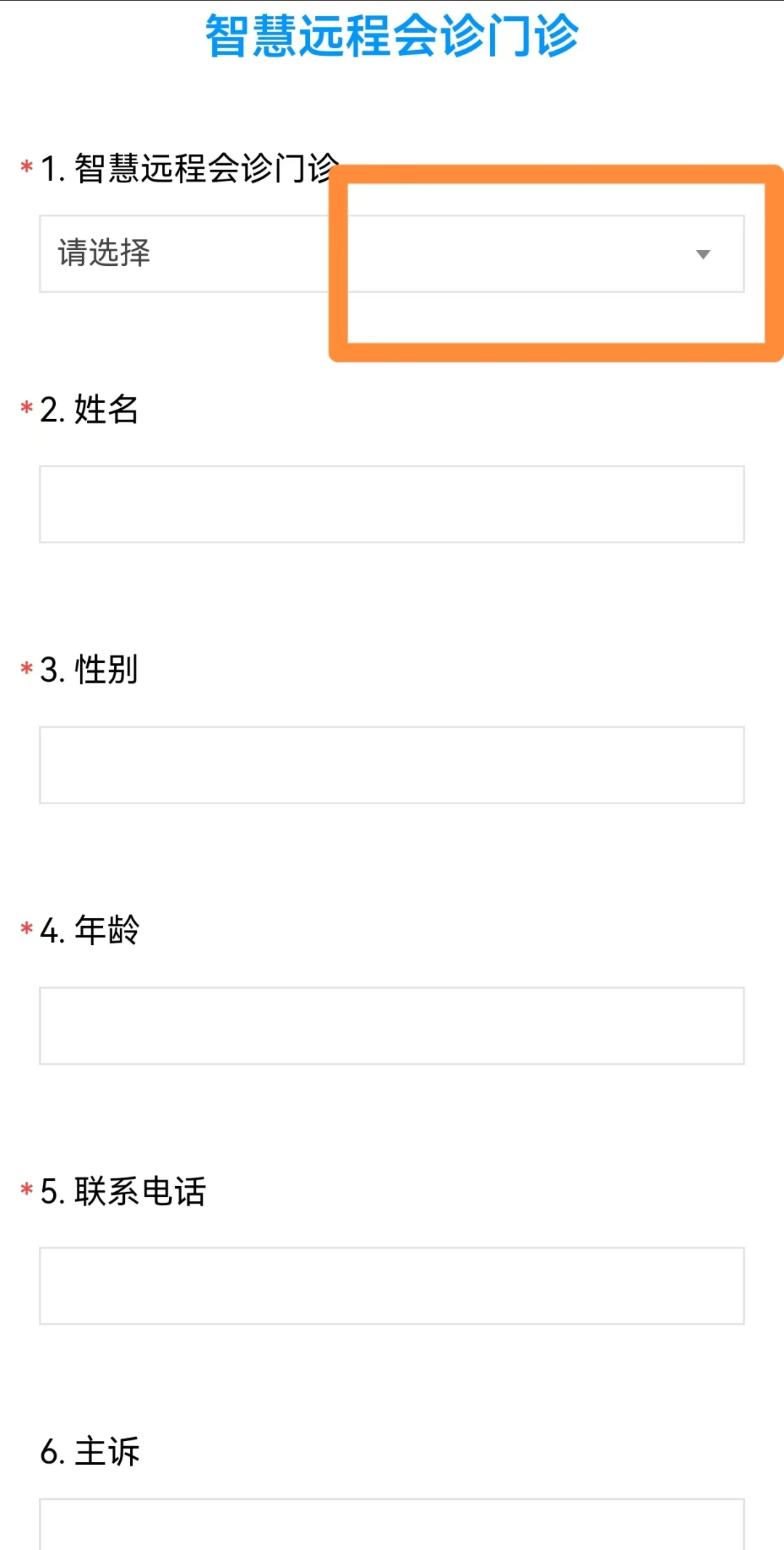Click the red asterisk beside 联系电话
Viewport: 784px width, 1550px height.
[27, 1190]
